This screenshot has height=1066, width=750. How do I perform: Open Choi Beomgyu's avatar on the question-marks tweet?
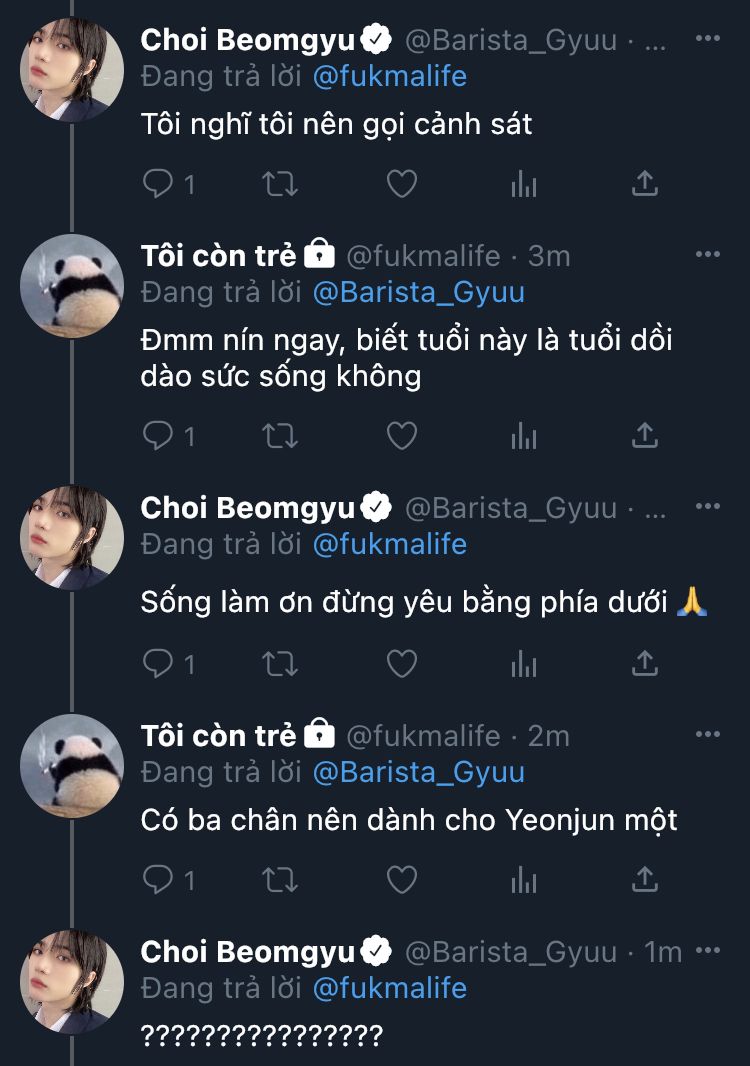(72, 980)
